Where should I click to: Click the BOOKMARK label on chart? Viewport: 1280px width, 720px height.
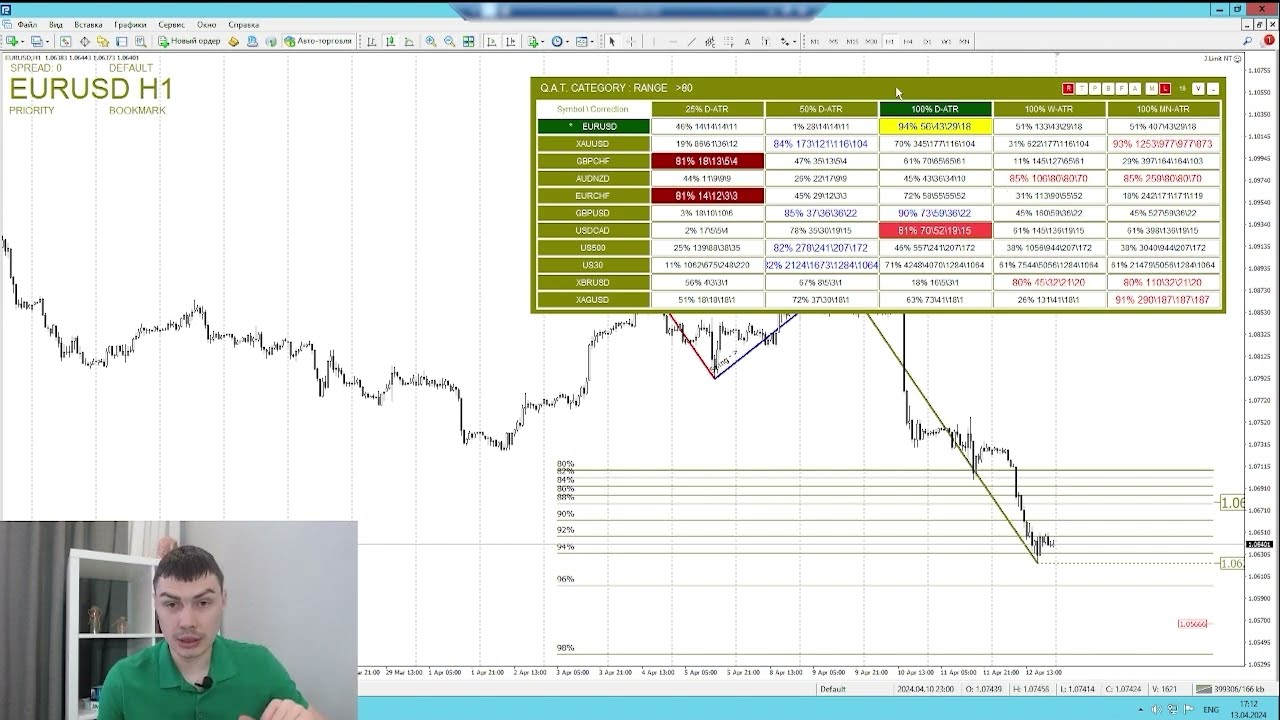tap(137, 111)
